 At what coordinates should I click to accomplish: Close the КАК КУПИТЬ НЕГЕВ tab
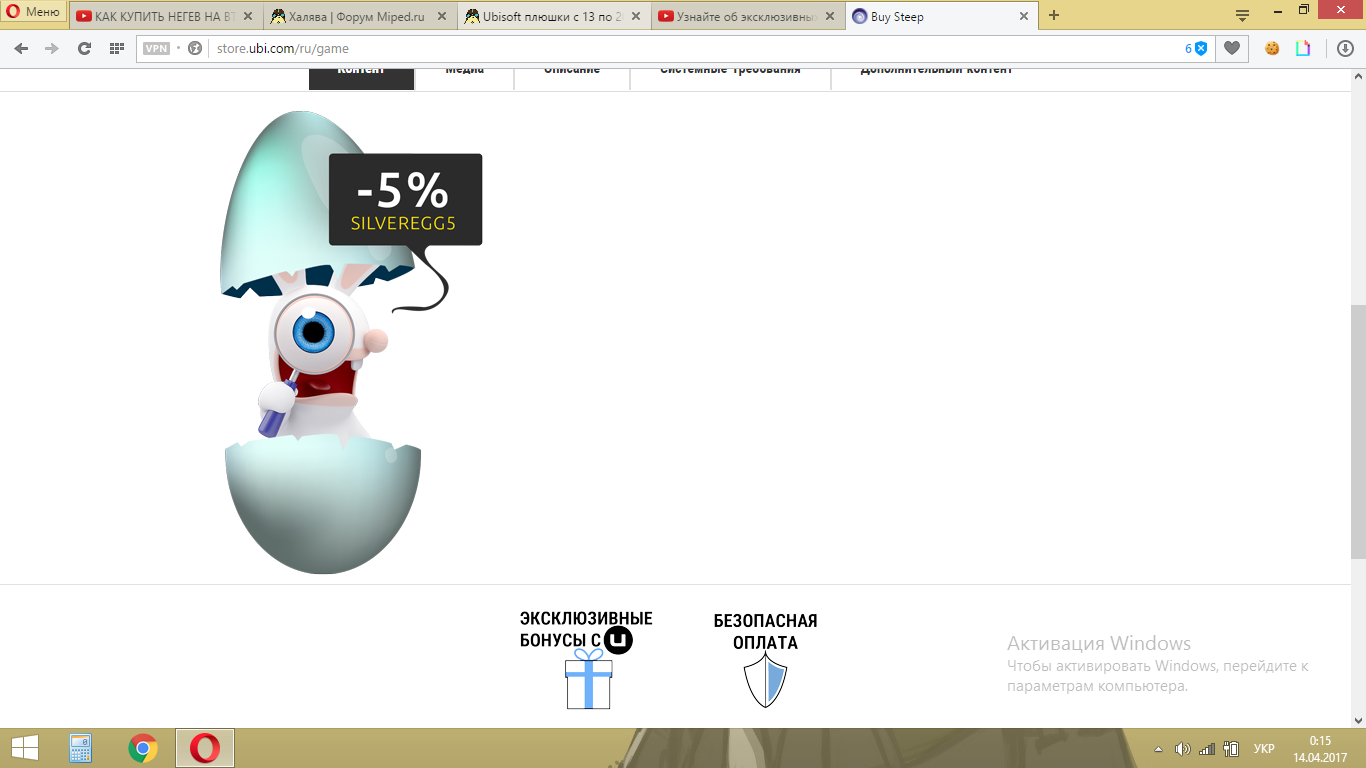(248, 16)
